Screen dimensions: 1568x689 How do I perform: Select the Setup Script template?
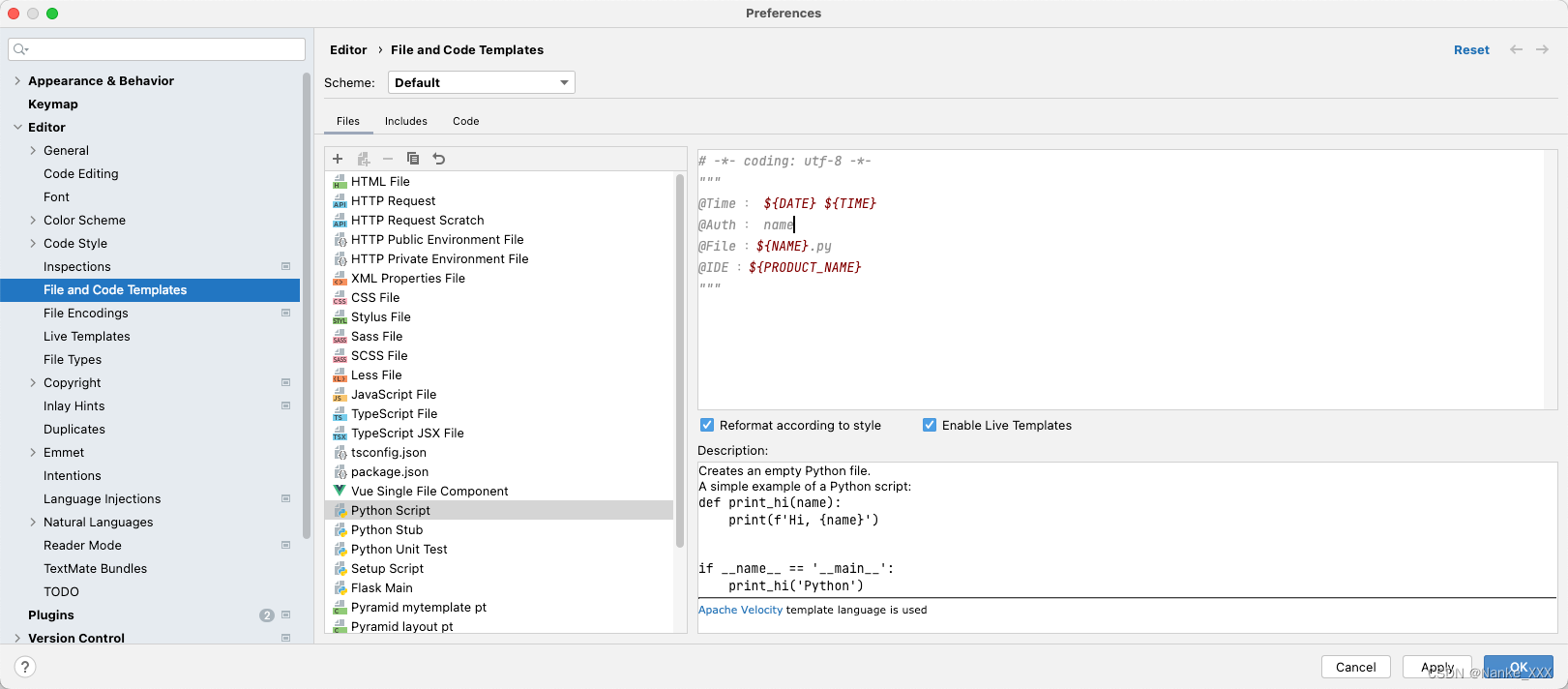coord(499,568)
